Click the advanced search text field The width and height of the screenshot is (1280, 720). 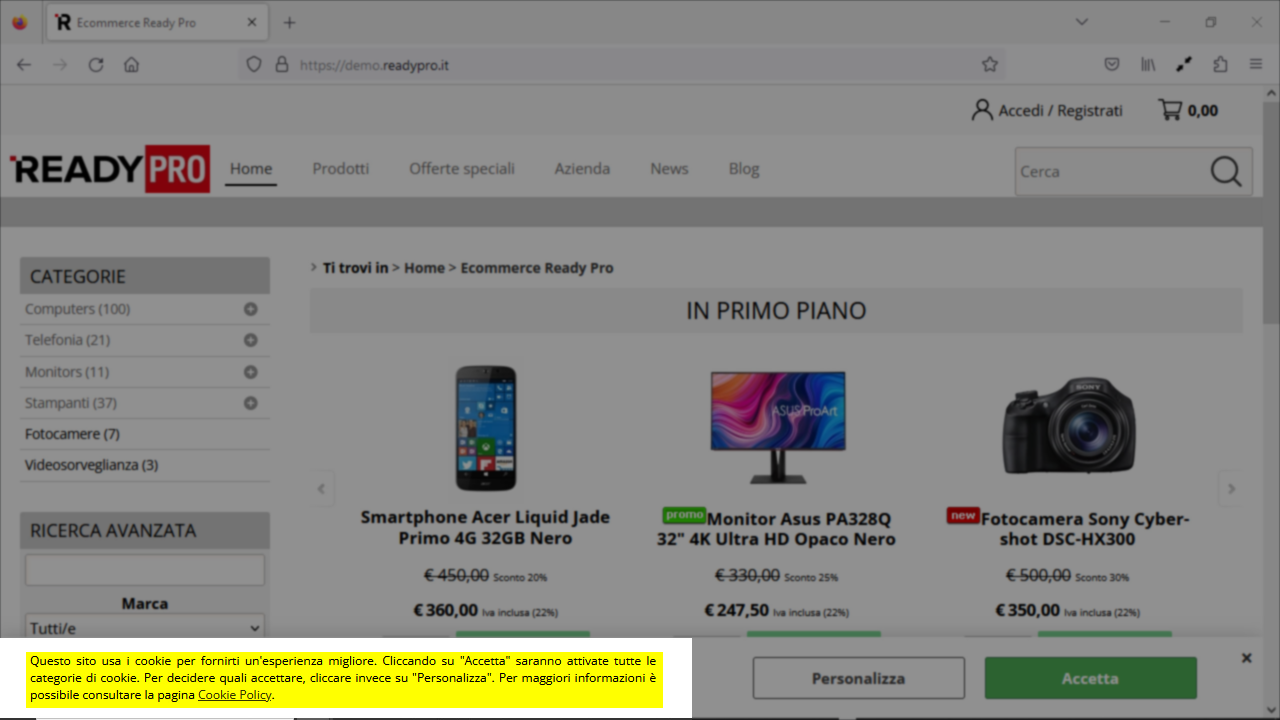coord(145,570)
